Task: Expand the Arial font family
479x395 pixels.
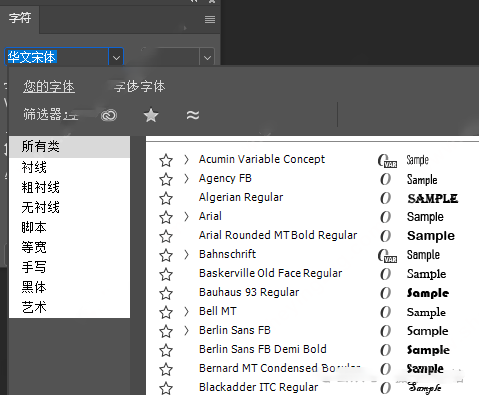Action: point(186,217)
